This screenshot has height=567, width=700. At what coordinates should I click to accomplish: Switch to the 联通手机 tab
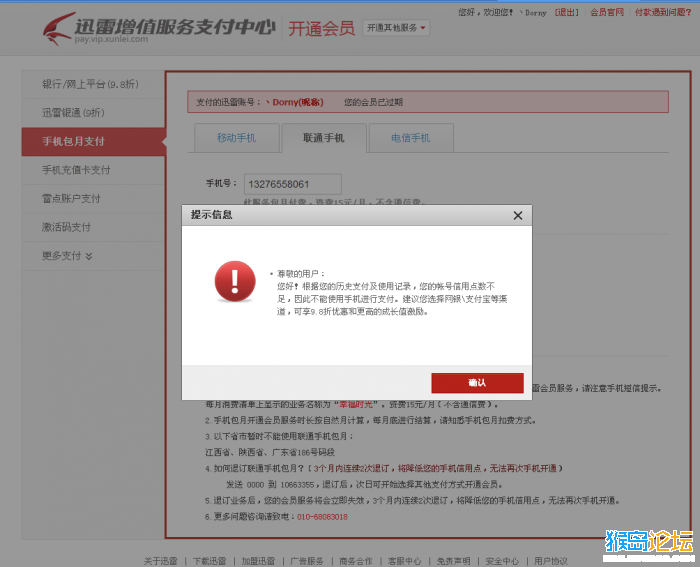click(x=324, y=138)
